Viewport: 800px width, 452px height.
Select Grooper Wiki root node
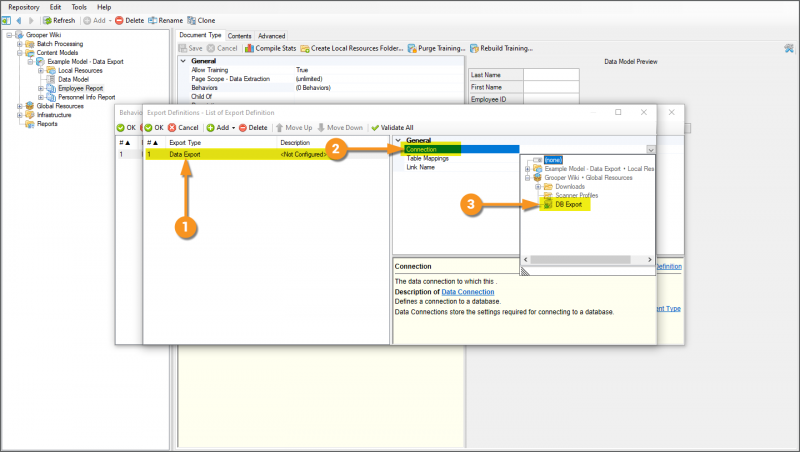tap(43, 35)
